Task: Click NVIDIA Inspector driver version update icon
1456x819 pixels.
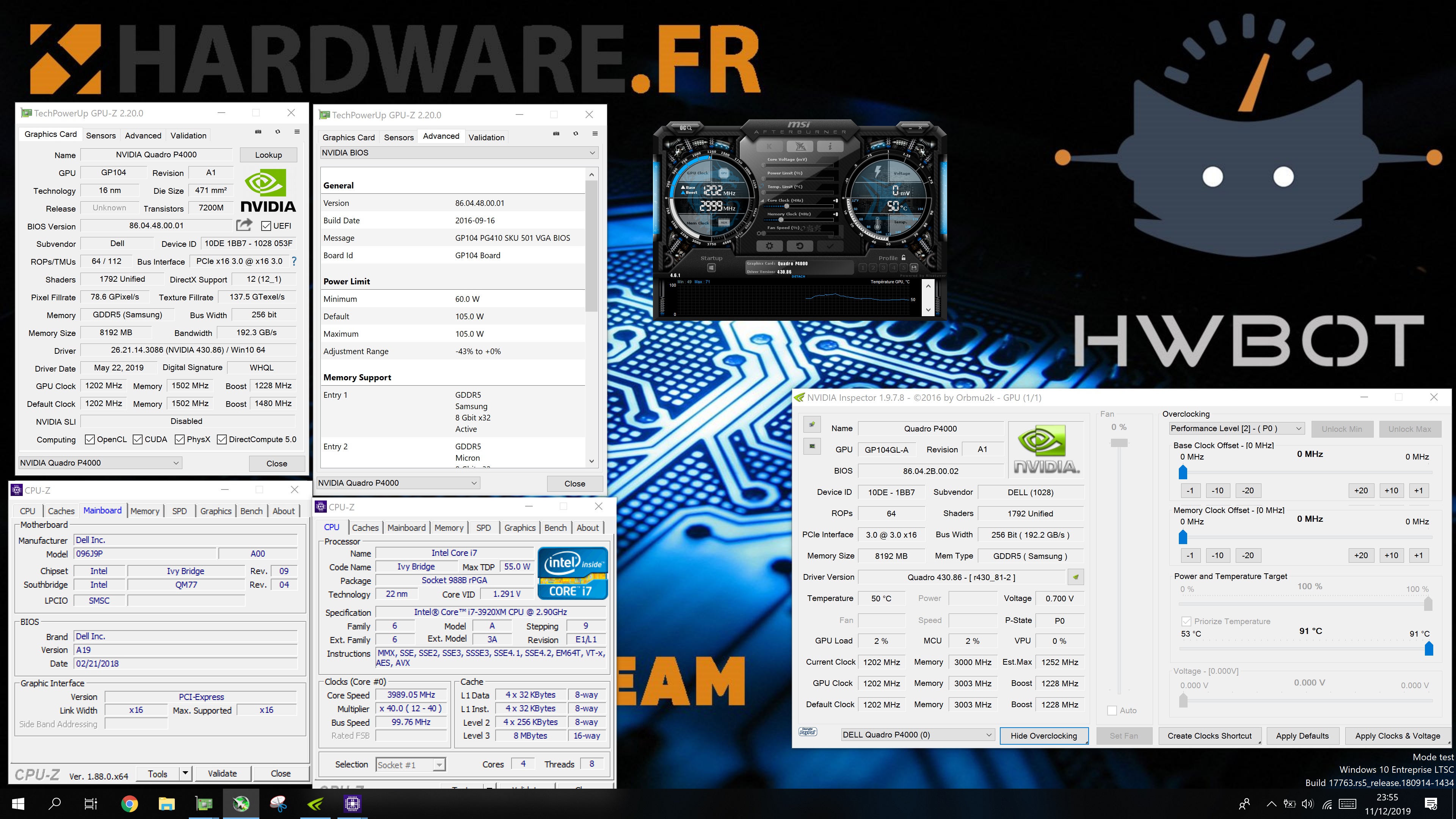Action: (x=1076, y=577)
